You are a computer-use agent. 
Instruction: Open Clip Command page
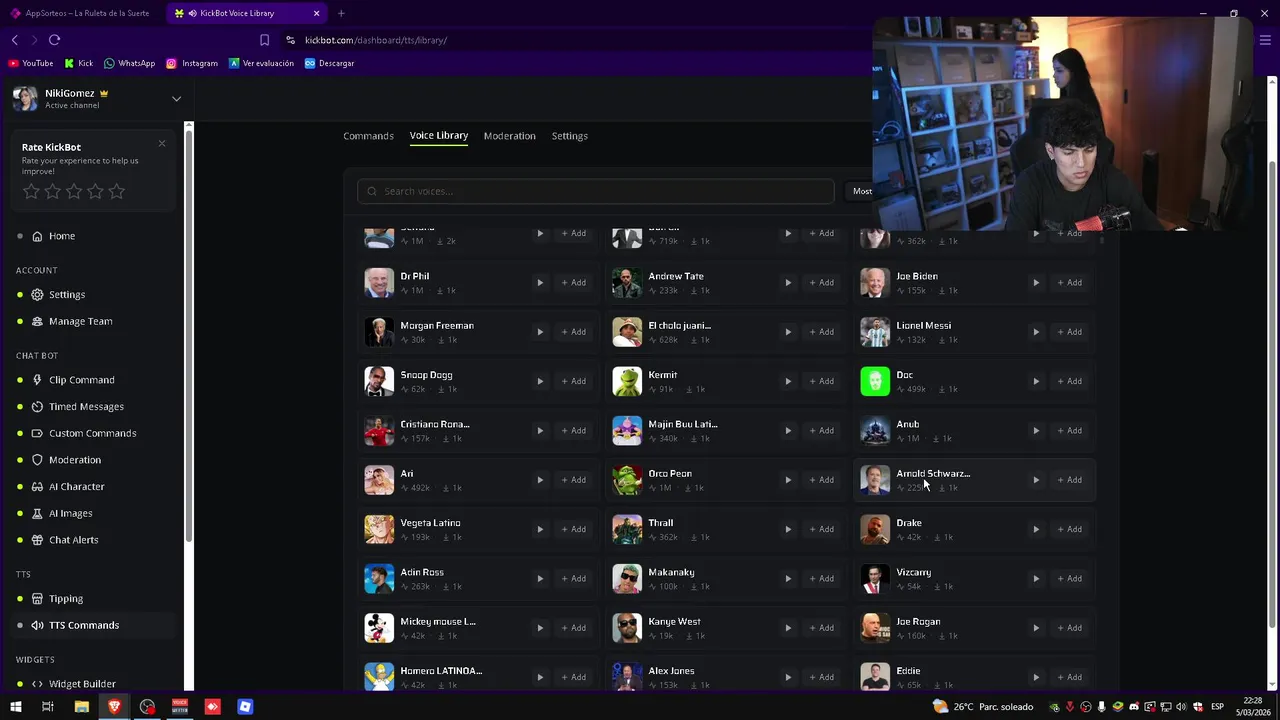[x=81, y=380]
